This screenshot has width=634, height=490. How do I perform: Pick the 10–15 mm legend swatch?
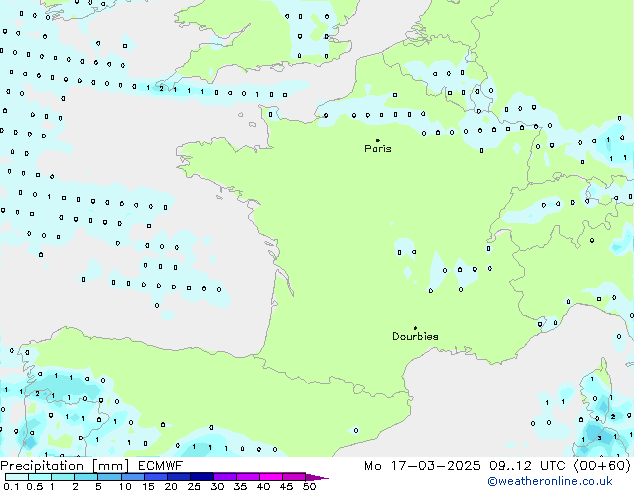[x=133, y=477]
